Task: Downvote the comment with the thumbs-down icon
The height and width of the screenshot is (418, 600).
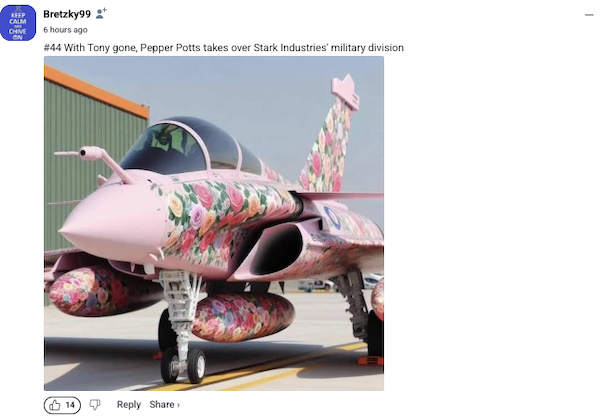Action: (95, 405)
